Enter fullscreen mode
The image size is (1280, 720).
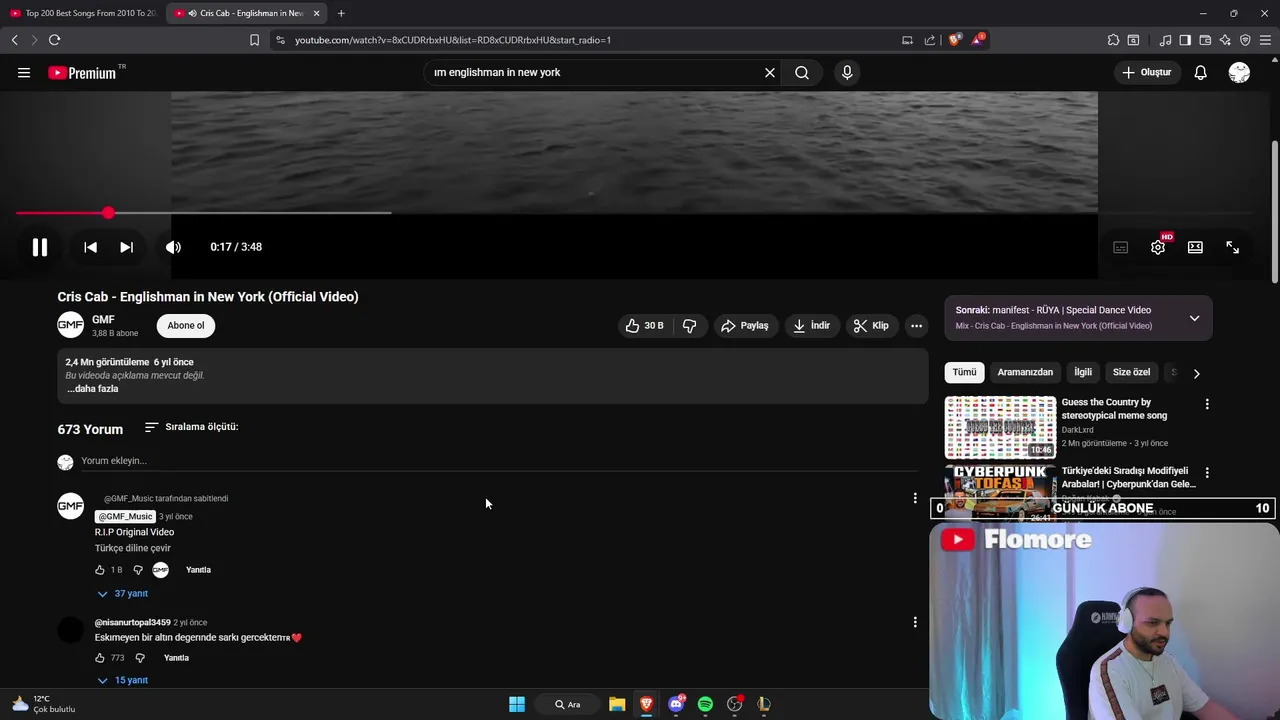point(1232,247)
